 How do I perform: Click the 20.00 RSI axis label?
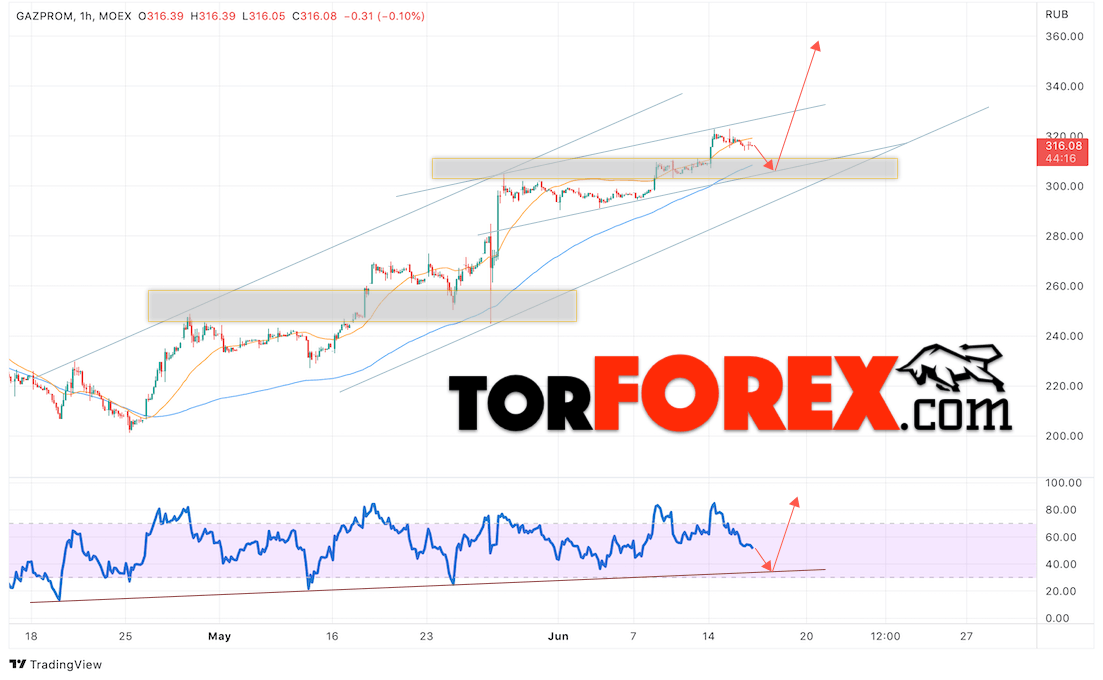(x=1061, y=591)
